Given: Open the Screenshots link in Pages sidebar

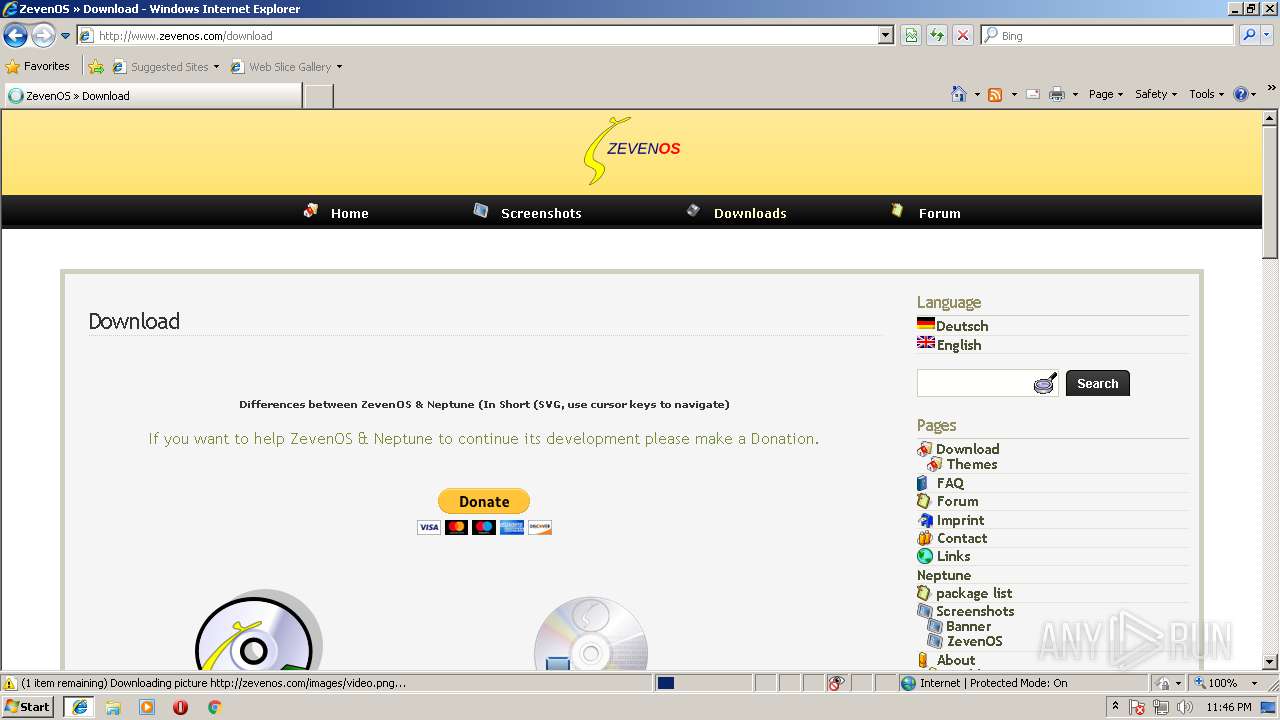Looking at the screenshot, I should coord(975,611).
